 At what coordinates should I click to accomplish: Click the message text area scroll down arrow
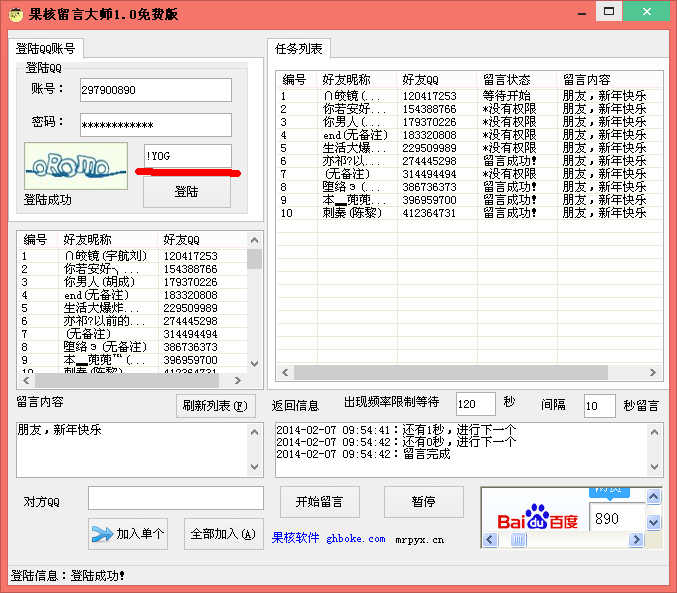[255, 466]
